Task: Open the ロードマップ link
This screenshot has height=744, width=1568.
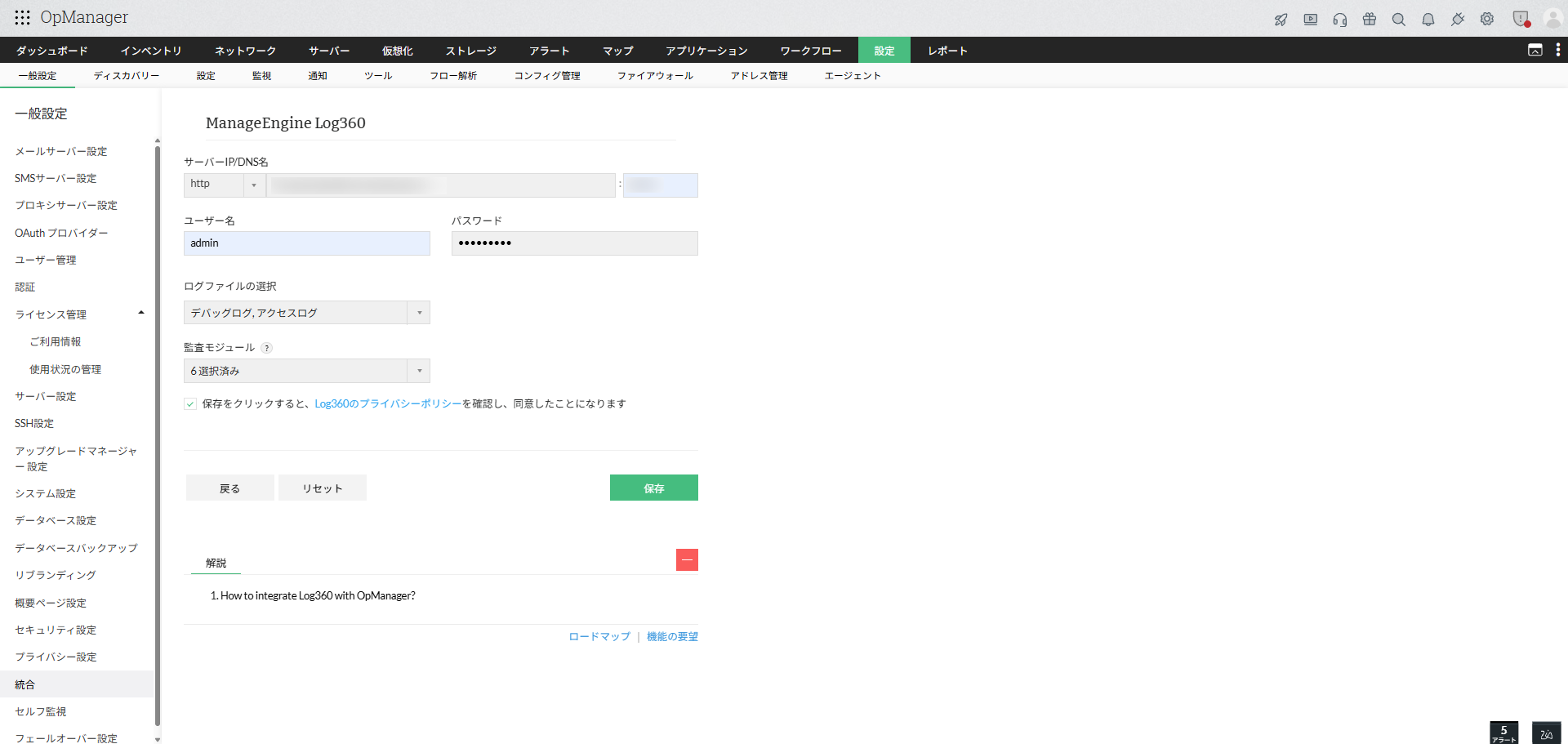Action: (x=599, y=637)
